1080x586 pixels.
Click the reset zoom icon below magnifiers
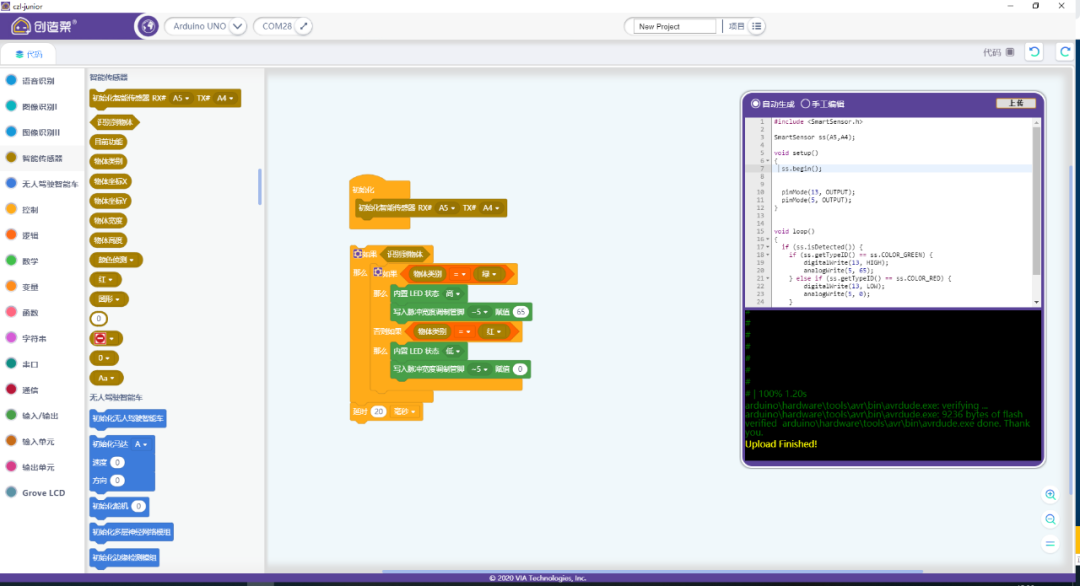tap(1050, 543)
